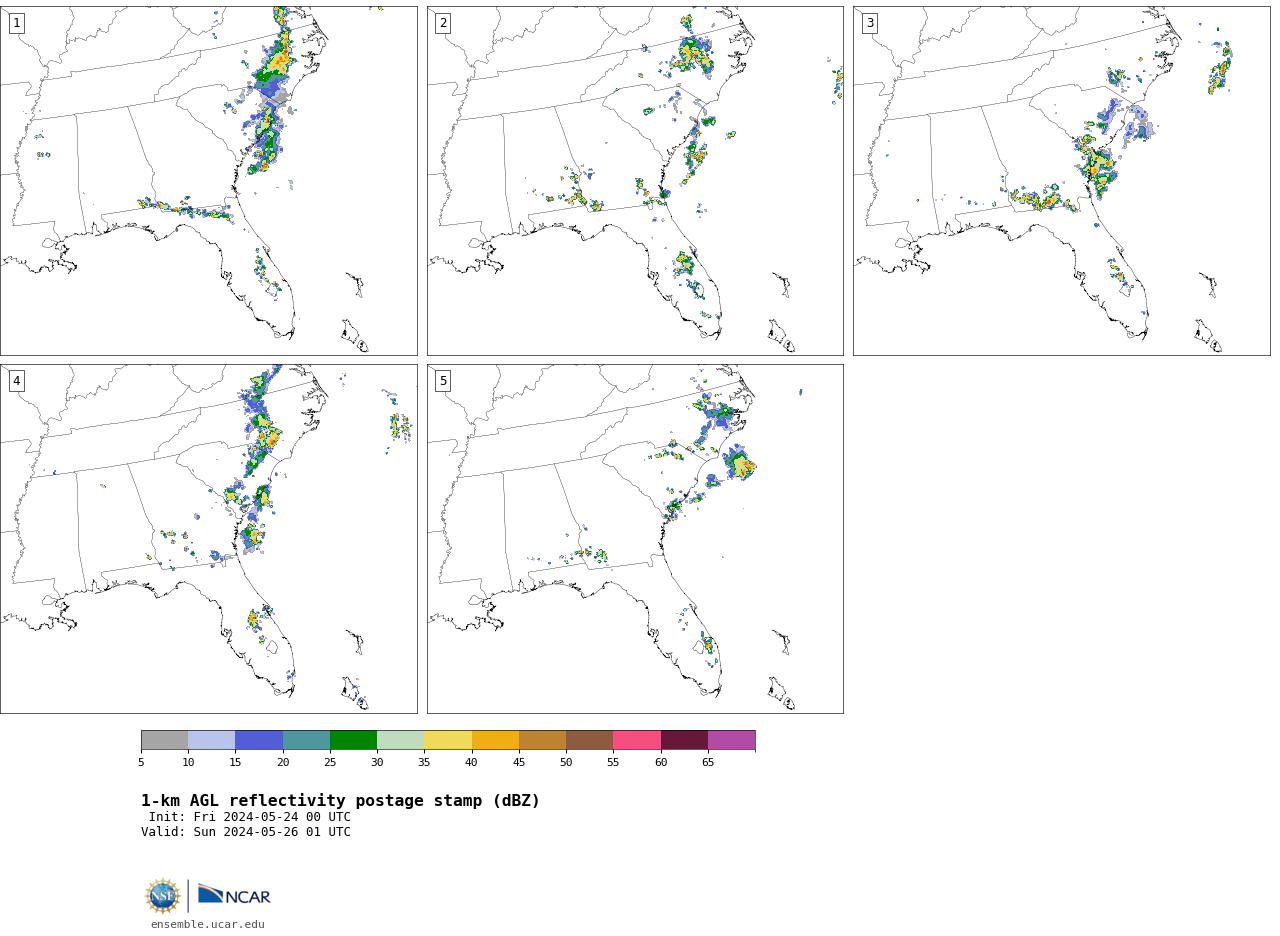Click the 'Valid: Sun 2024-05-26 01 UTC' text
Viewport: 1280px width, 936px height.
tap(246, 832)
